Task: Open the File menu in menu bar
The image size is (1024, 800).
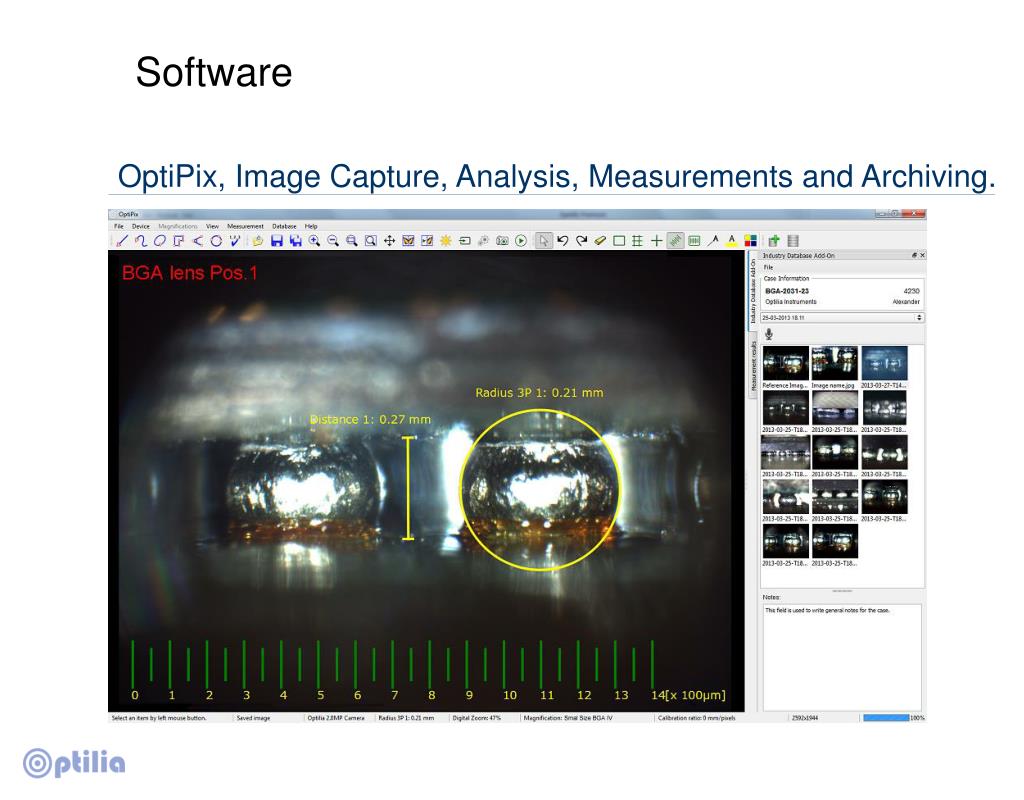Action: click(x=119, y=227)
